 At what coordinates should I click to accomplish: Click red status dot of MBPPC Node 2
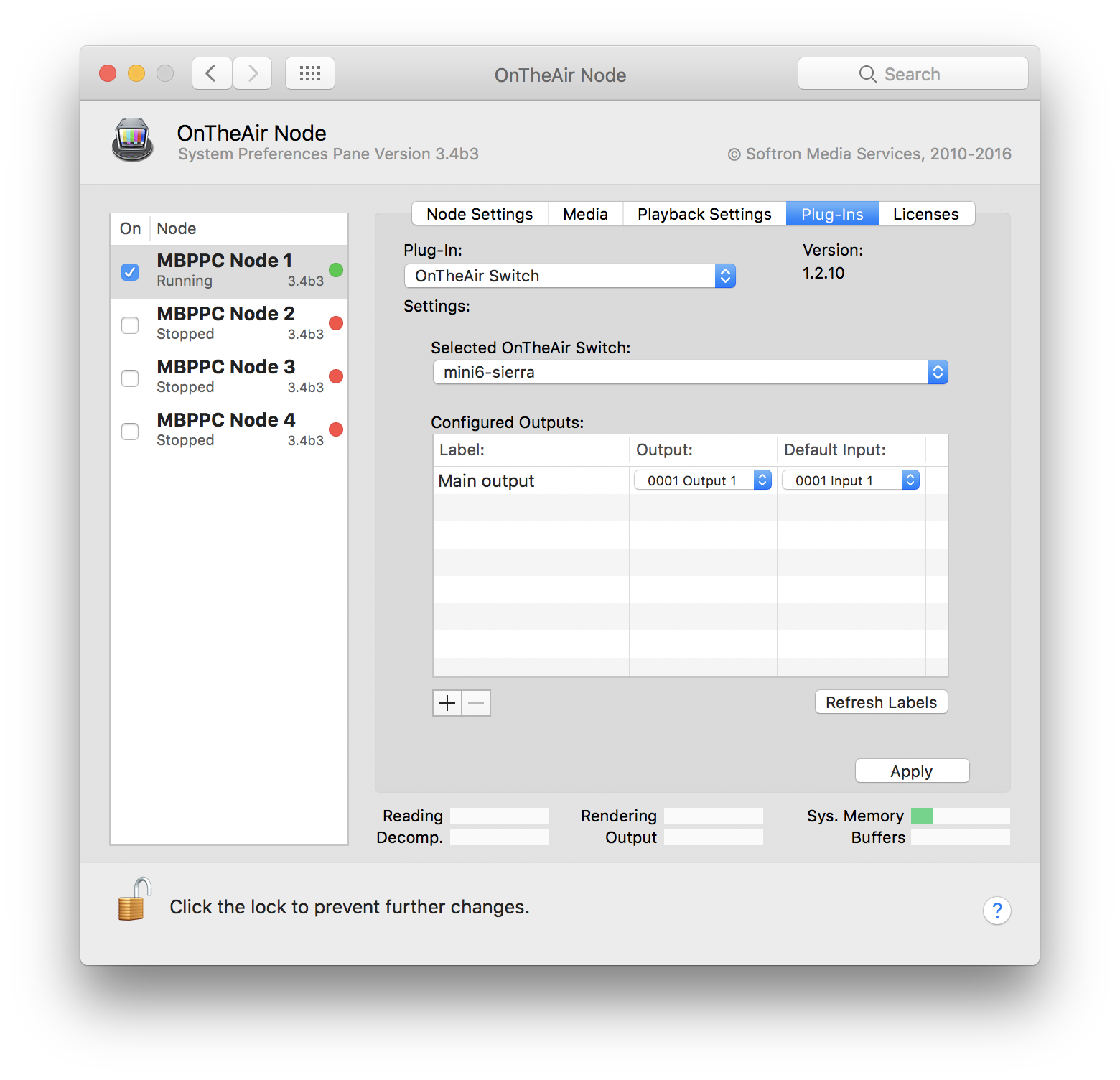tap(336, 323)
